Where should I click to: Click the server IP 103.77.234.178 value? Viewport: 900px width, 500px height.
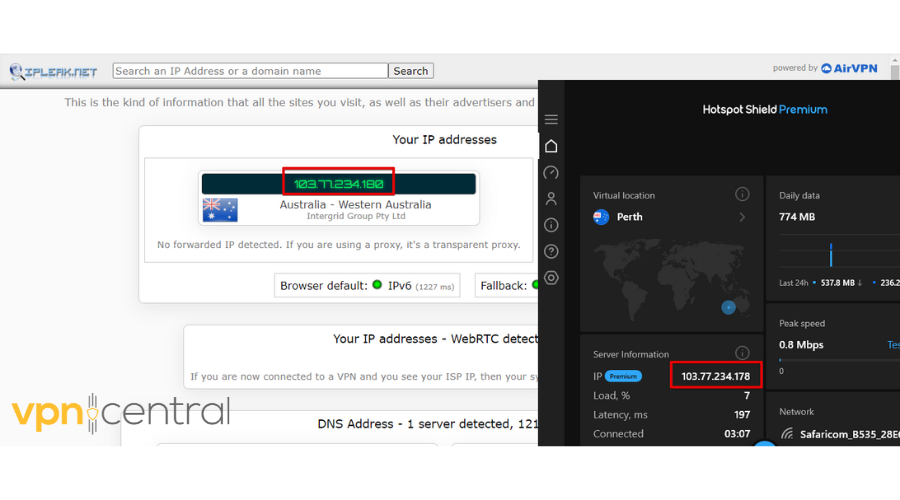[x=715, y=377]
